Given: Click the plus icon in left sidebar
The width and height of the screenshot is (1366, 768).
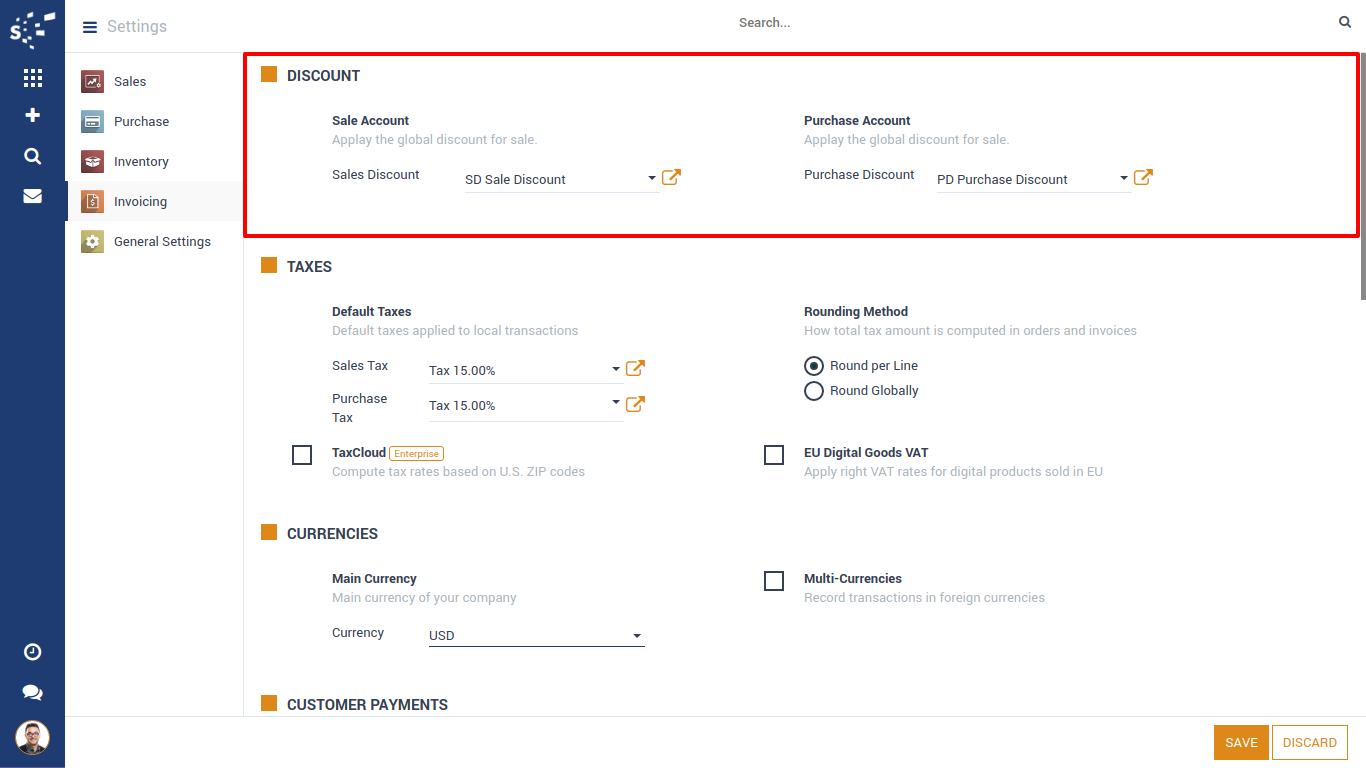Looking at the screenshot, I should click(32, 115).
